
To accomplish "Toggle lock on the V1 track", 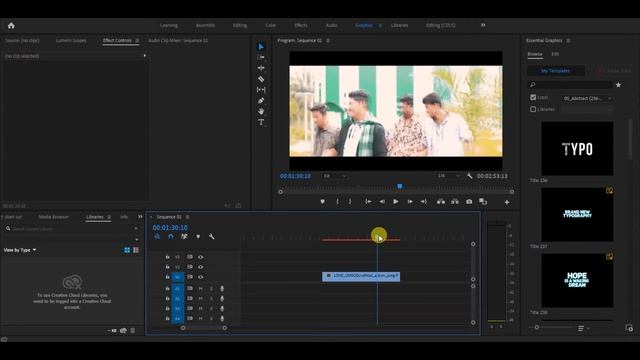I will pyautogui.click(x=167, y=277).
